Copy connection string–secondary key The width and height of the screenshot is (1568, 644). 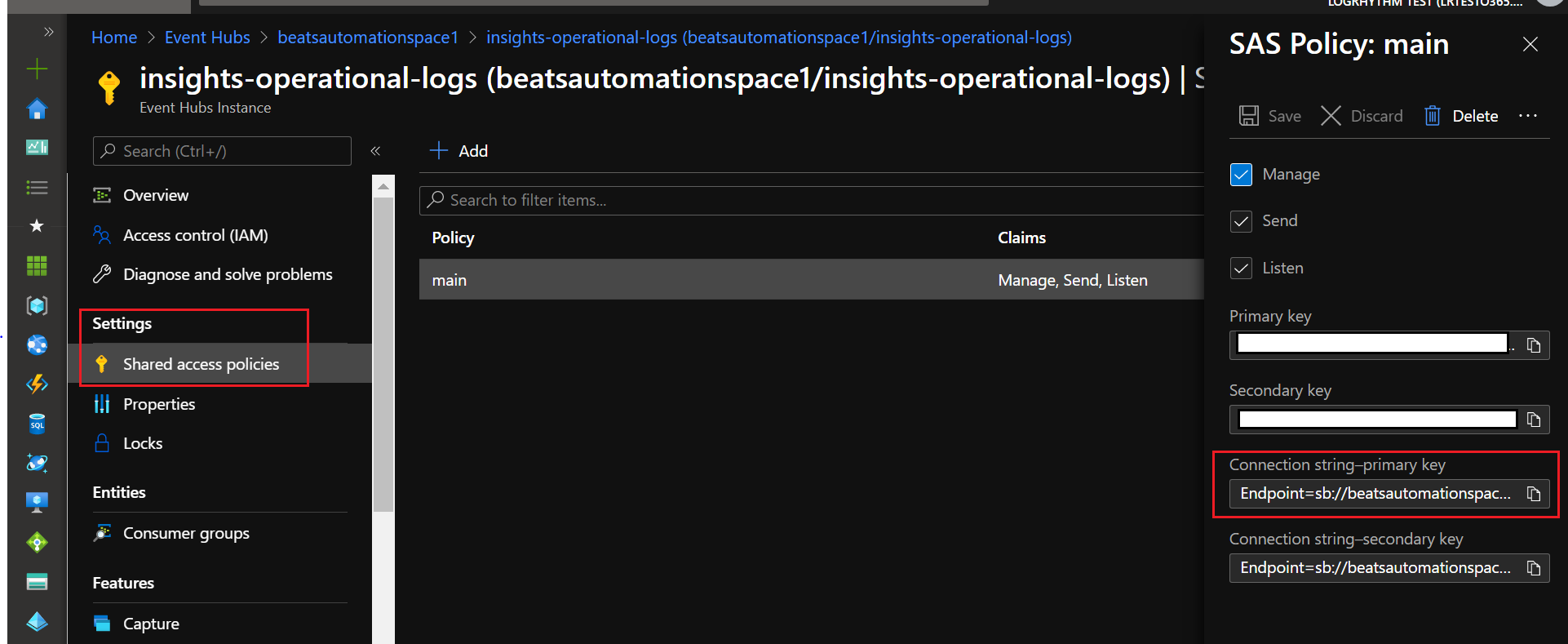pos(1534,568)
